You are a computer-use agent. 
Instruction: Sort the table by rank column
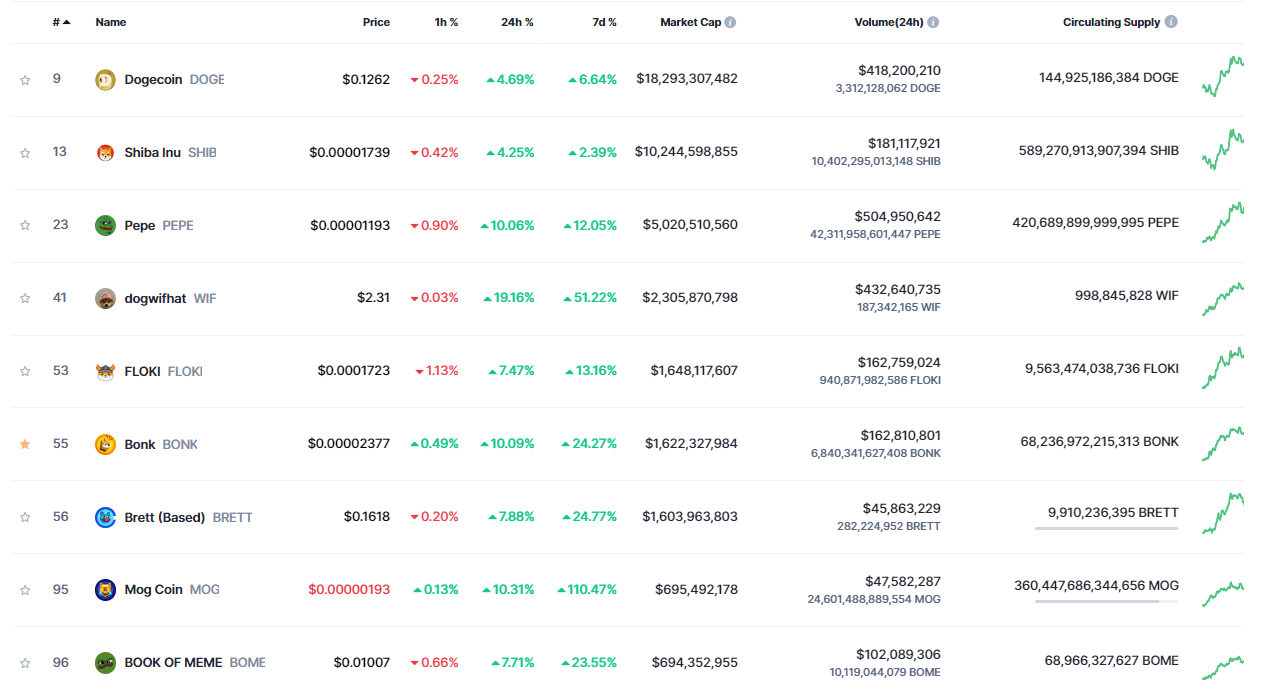tap(60, 22)
